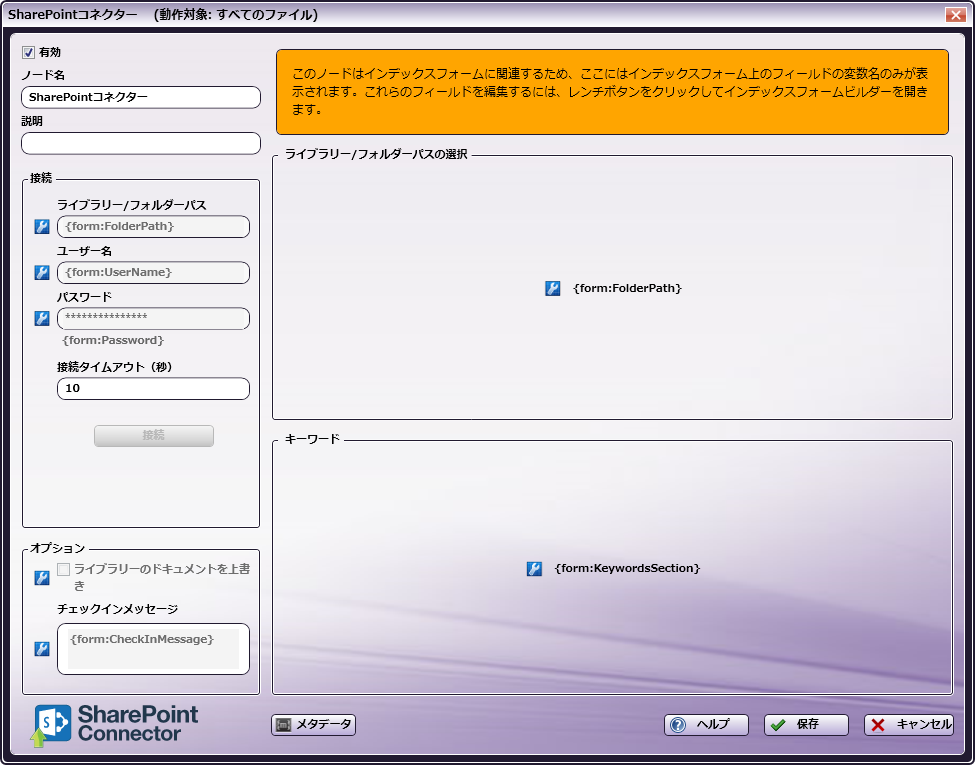Click the {form:UserName} input field
The width and height of the screenshot is (975, 765).
[154, 272]
